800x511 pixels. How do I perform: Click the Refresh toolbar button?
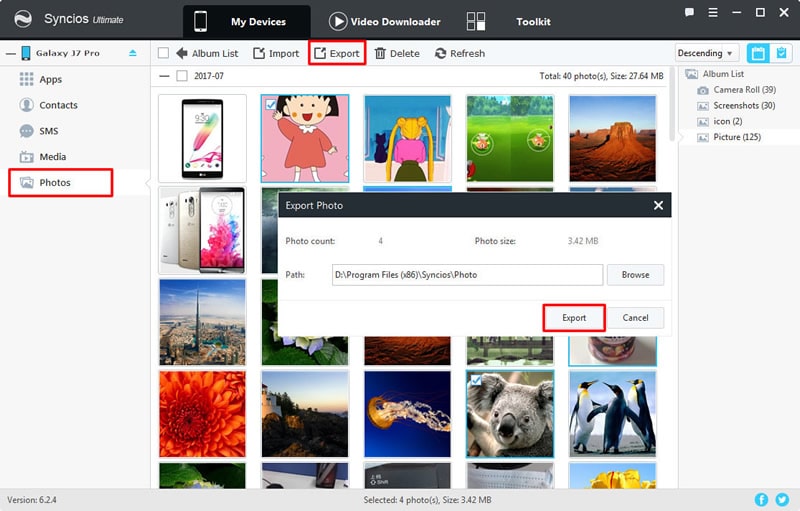point(460,53)
